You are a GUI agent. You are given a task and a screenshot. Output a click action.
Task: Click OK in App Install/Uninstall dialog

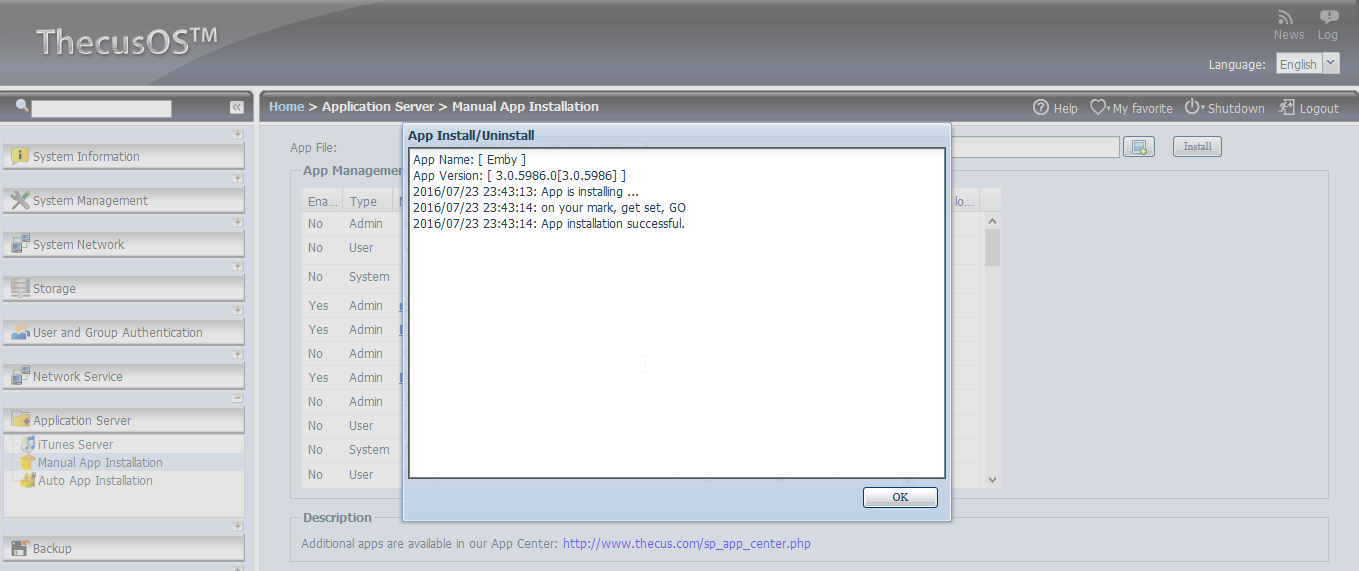pyautogui.click(x=900, y=497)
